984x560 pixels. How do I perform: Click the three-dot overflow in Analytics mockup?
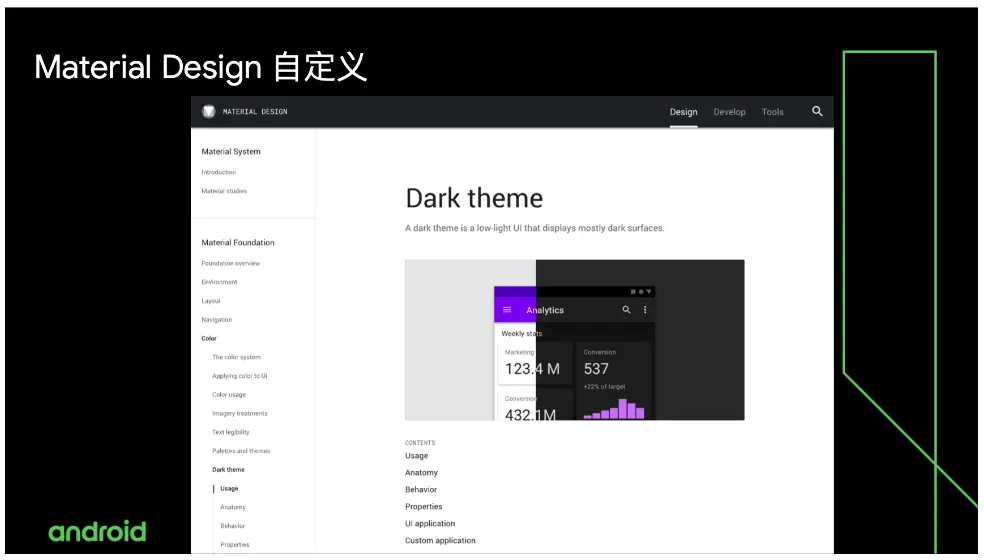tap(644, 310)
